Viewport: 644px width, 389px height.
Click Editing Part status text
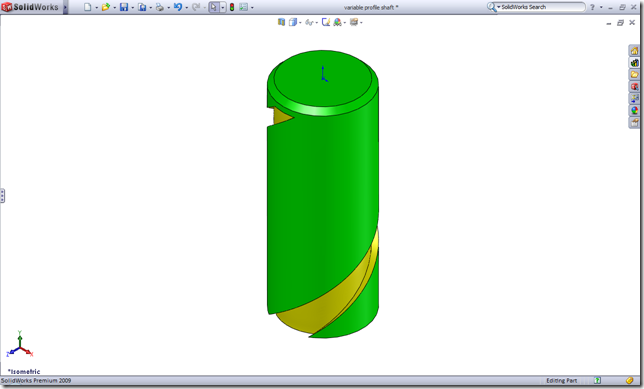[x=561, y=381]
